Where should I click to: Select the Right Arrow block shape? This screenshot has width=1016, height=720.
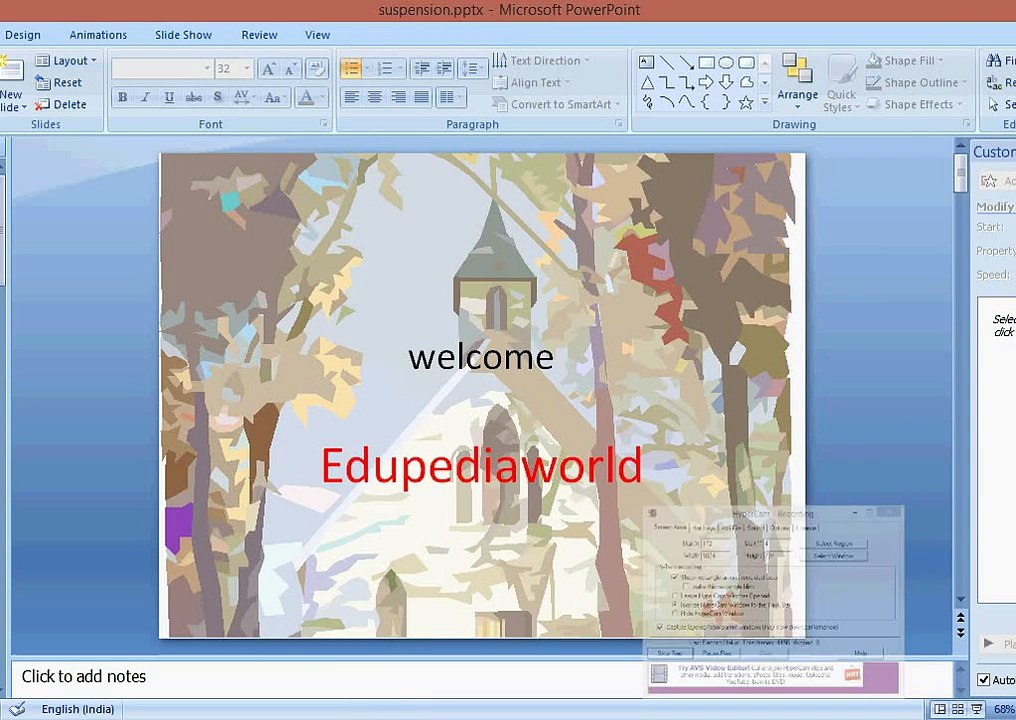pos(706,82)
